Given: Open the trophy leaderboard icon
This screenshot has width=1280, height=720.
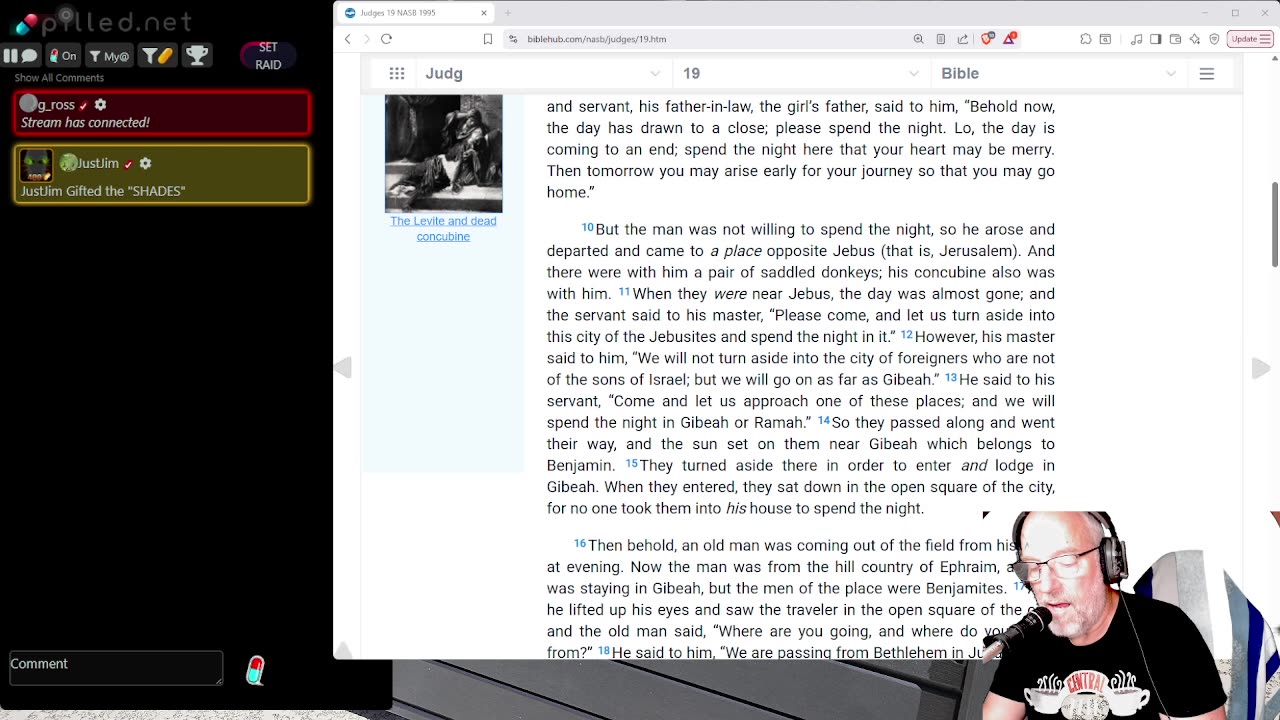Looking at the screenshot, I should pyautogui.click(x=197, y=55).
